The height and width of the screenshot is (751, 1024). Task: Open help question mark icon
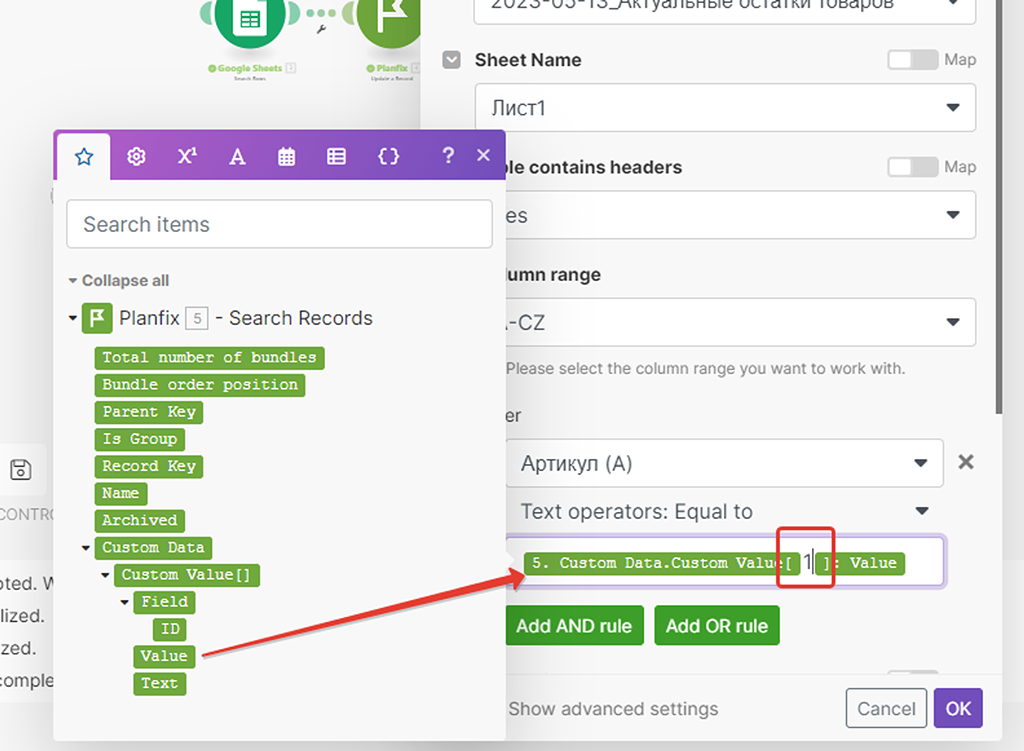click(447, 155)
